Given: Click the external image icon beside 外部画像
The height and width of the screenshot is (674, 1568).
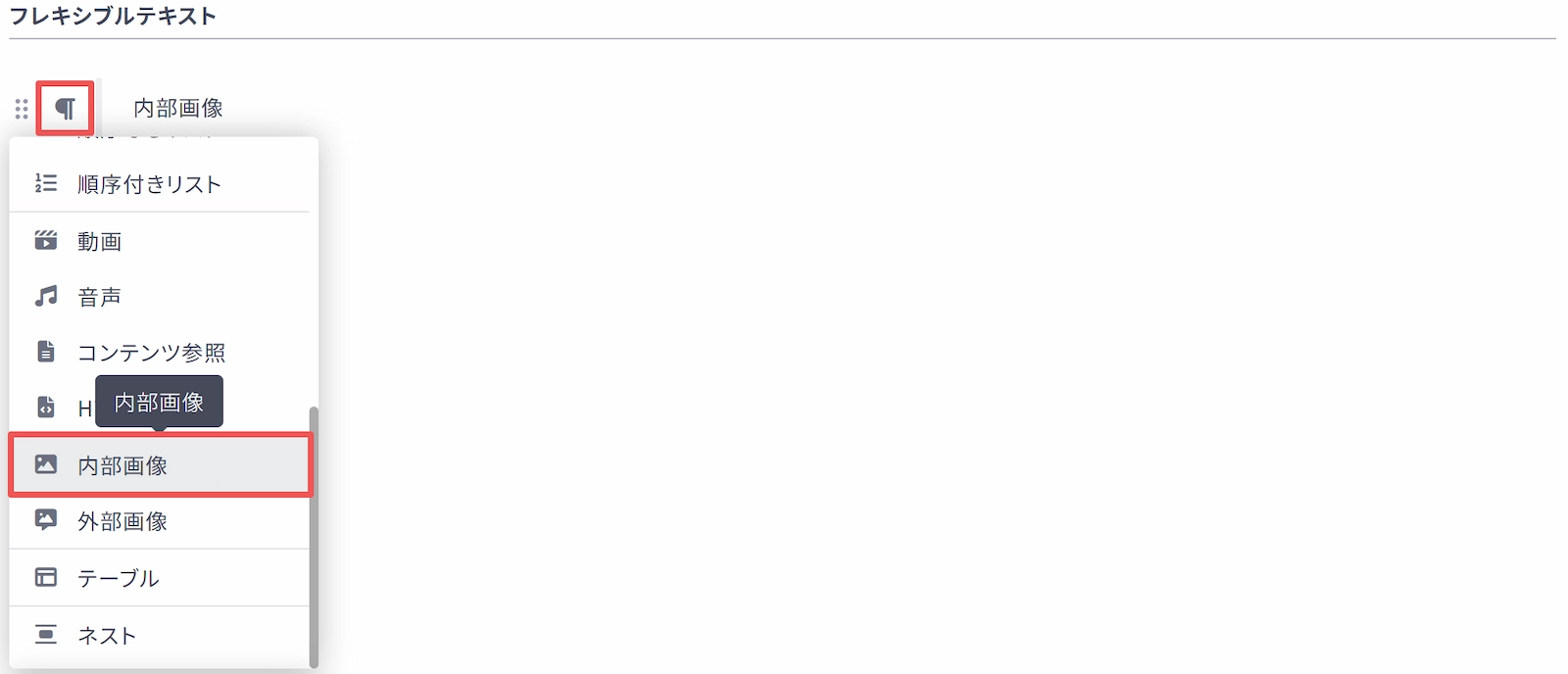Looking at the screenshot, I should pyautogui.click(x=46, y=520).
